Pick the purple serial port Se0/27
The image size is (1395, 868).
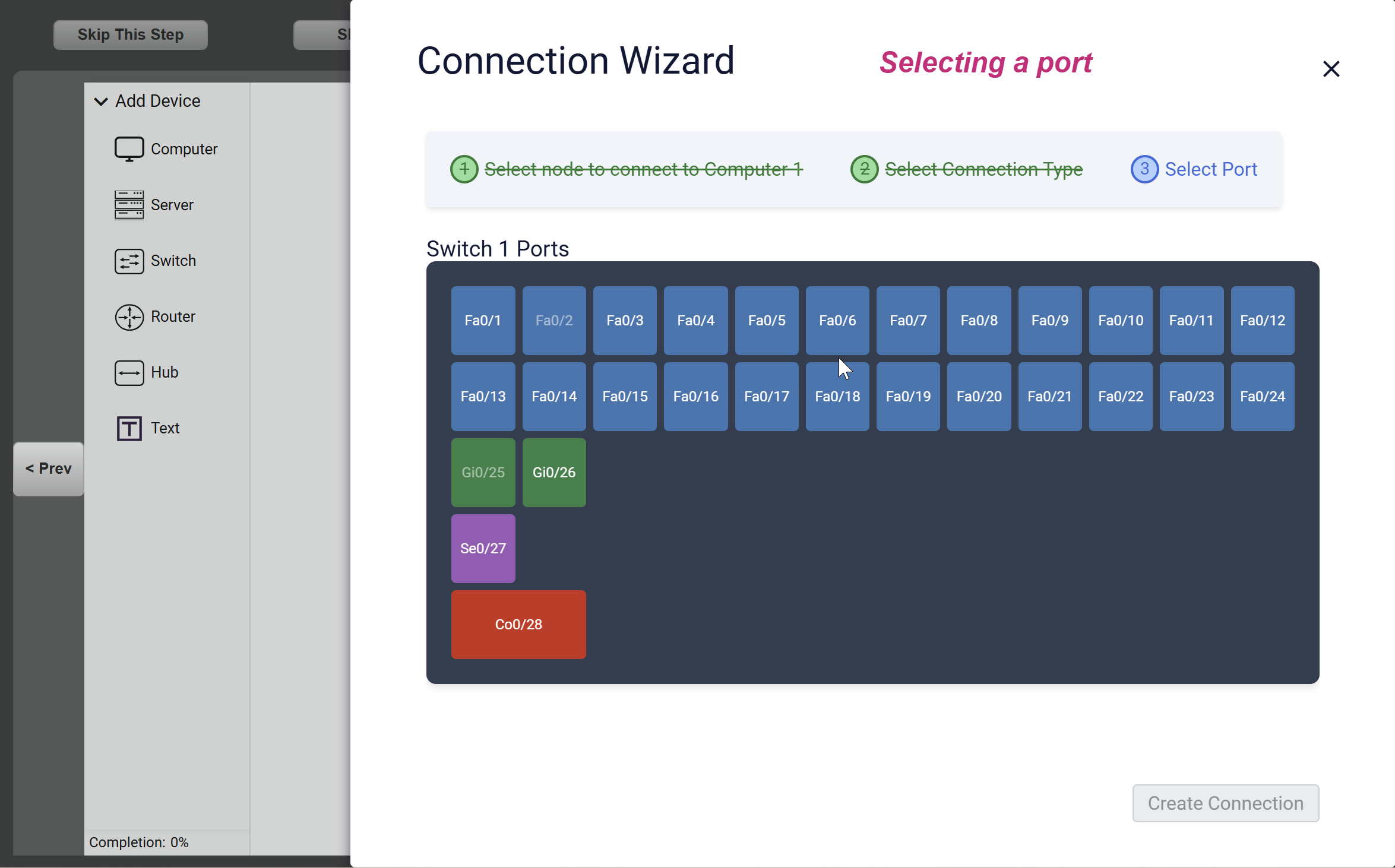tap(482, 549)
